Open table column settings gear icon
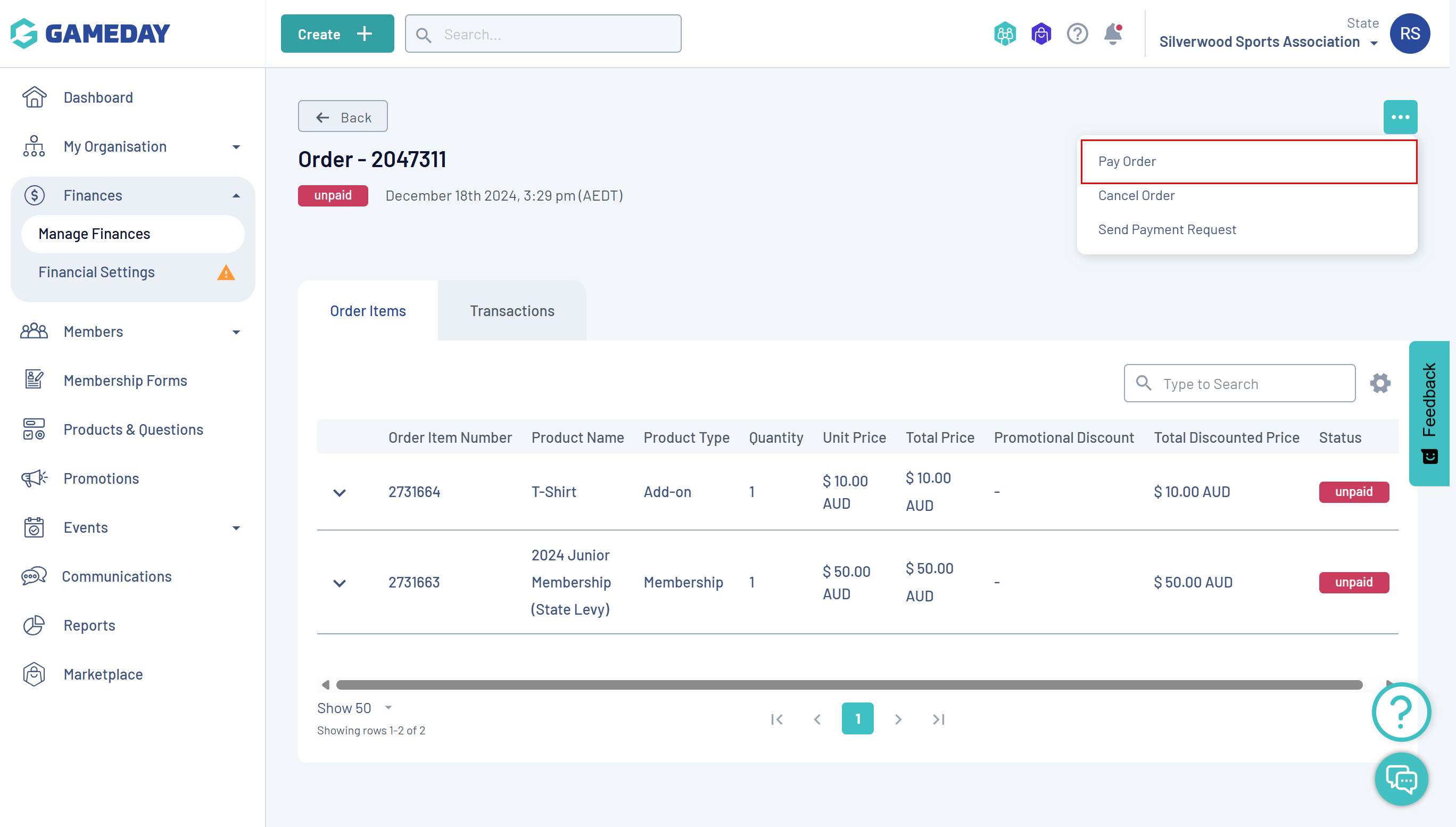This screenshot has height=827, width=1456. click(1380, 383)
